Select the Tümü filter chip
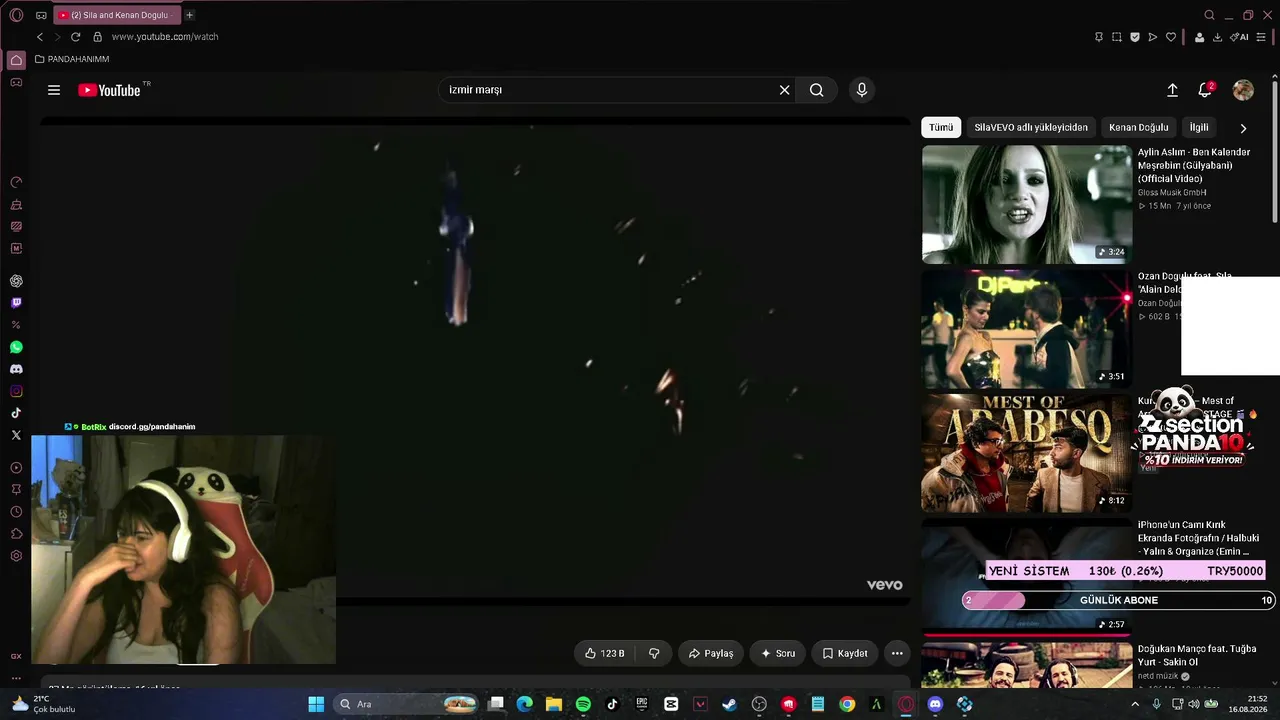Viewport: 1280px width, 720px height. point(941,127)
